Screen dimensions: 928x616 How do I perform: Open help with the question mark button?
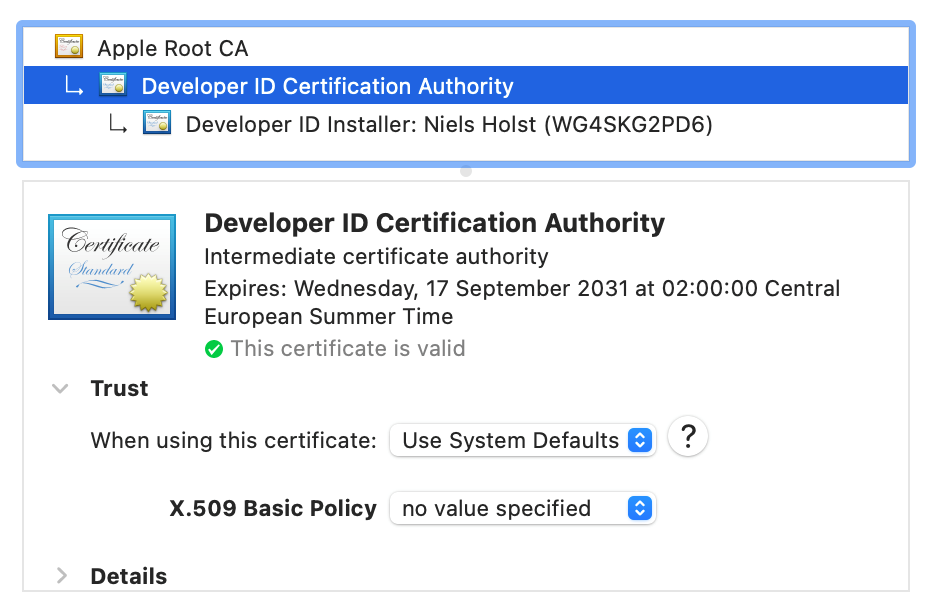coord(688,438)
